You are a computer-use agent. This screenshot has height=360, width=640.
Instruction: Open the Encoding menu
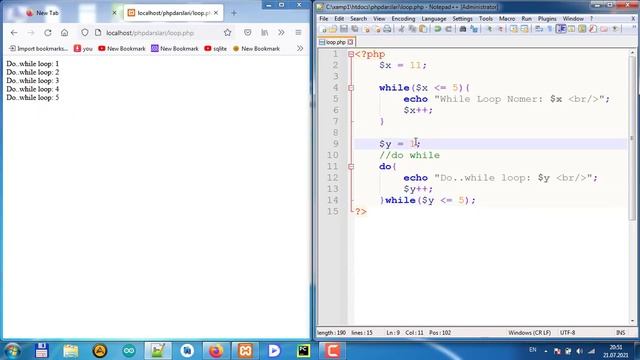coord(403,19)
